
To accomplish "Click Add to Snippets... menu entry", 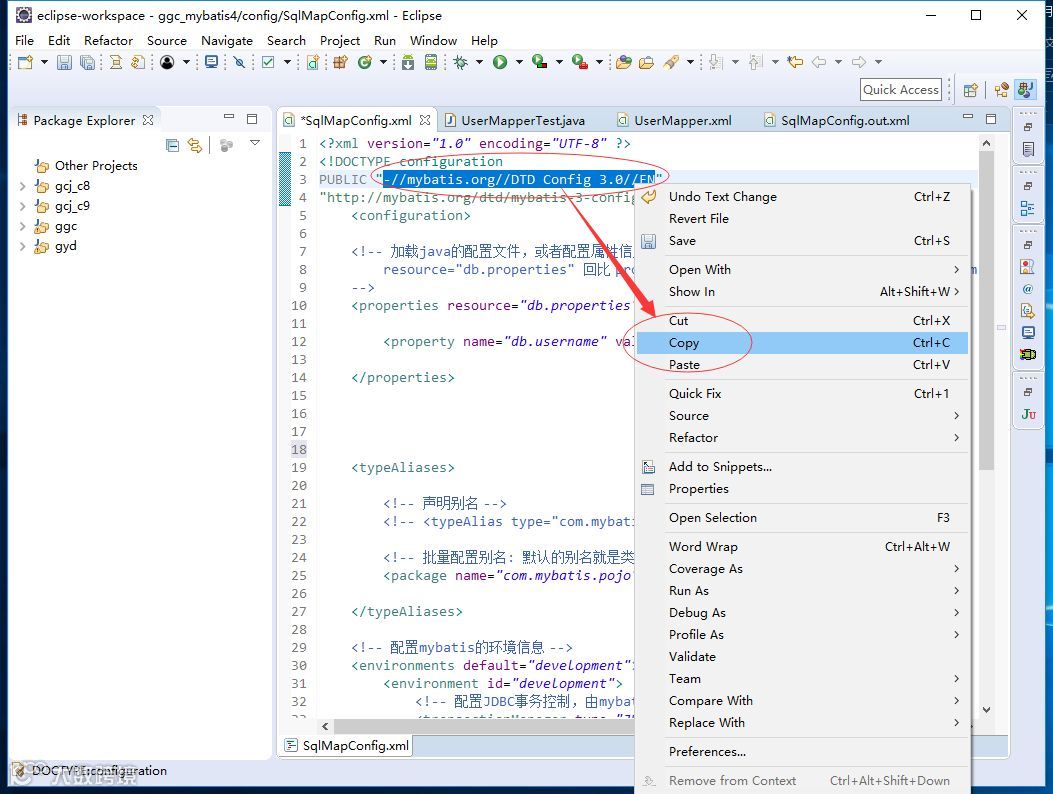I will [802, 466].
